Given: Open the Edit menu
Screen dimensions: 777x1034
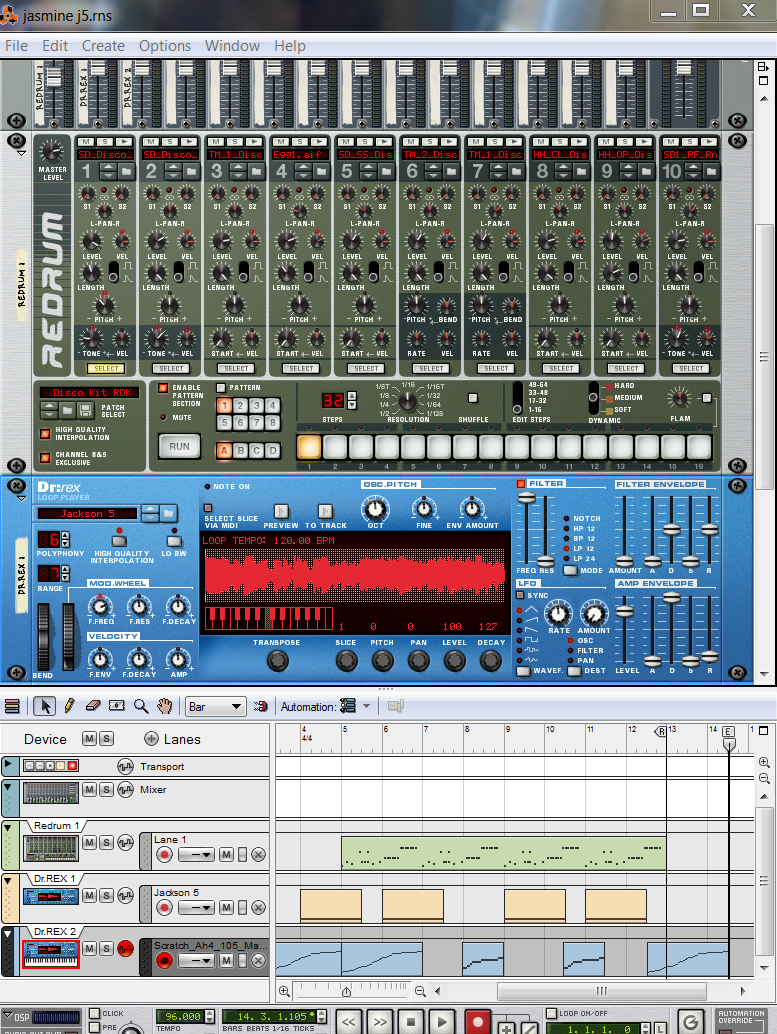Looking at the screenshot, I should click(x=55, y=46).
